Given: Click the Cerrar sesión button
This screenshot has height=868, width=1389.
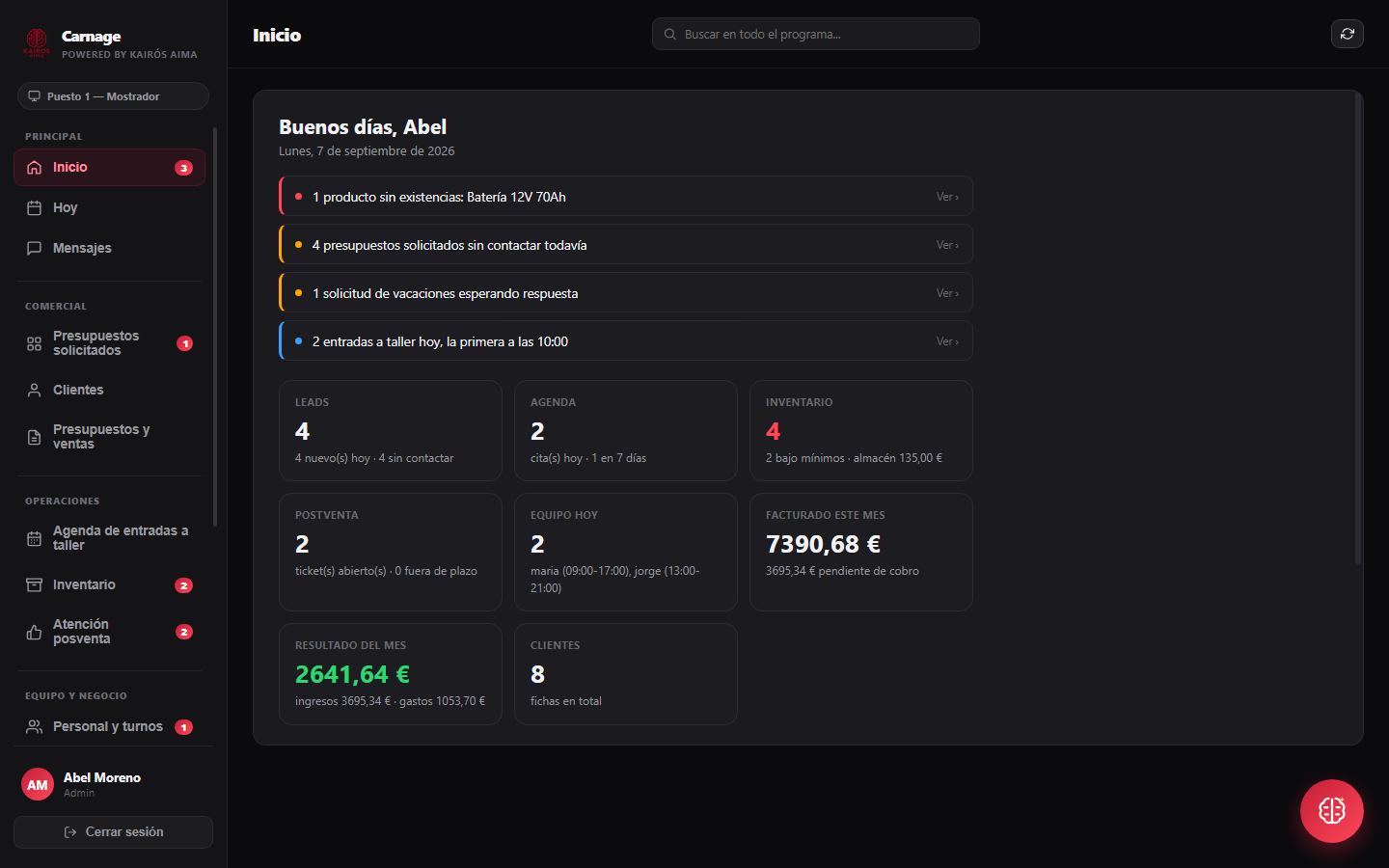Looking at the screenshot, I should pos(113,832).
